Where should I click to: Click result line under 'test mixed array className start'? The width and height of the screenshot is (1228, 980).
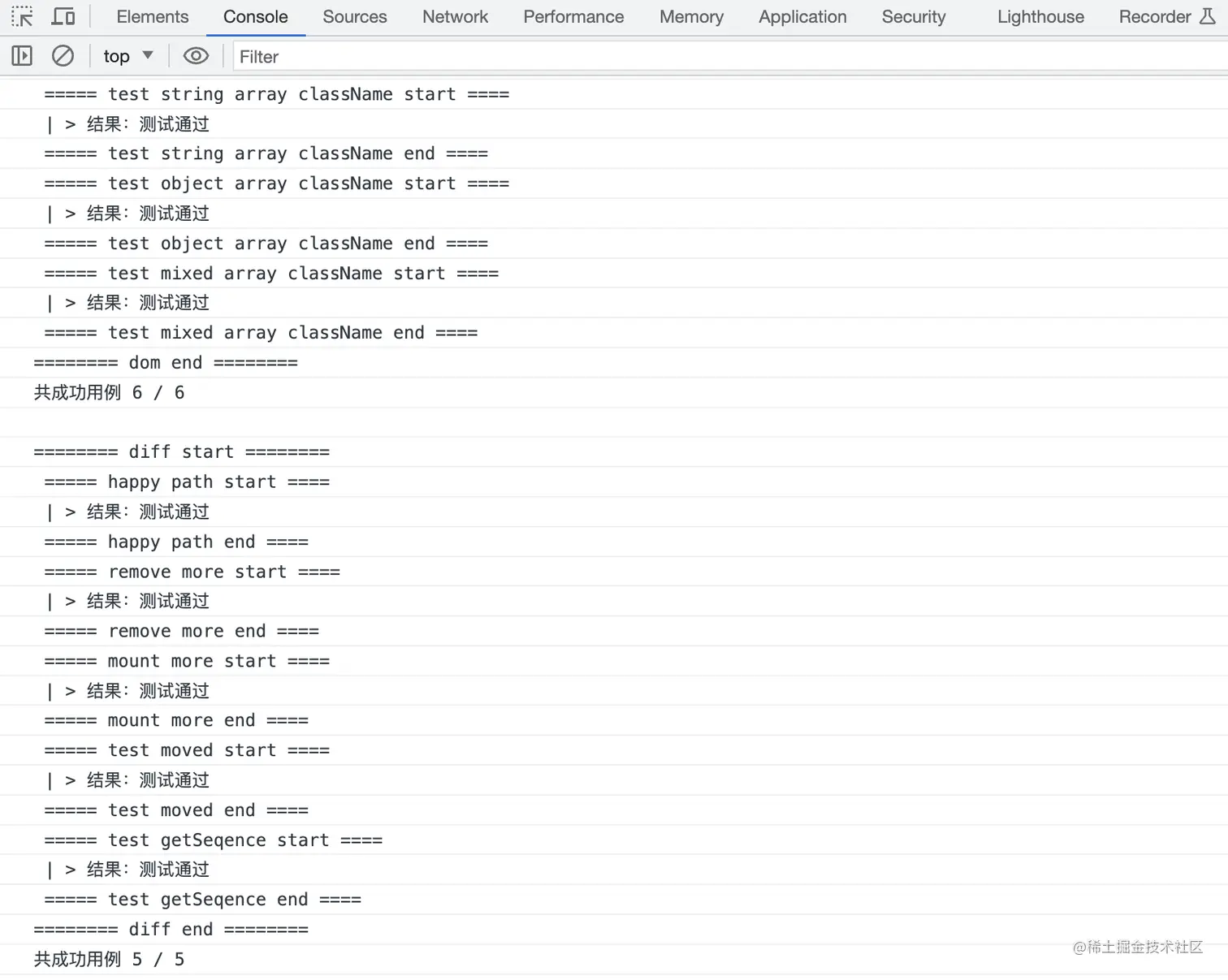614,303
